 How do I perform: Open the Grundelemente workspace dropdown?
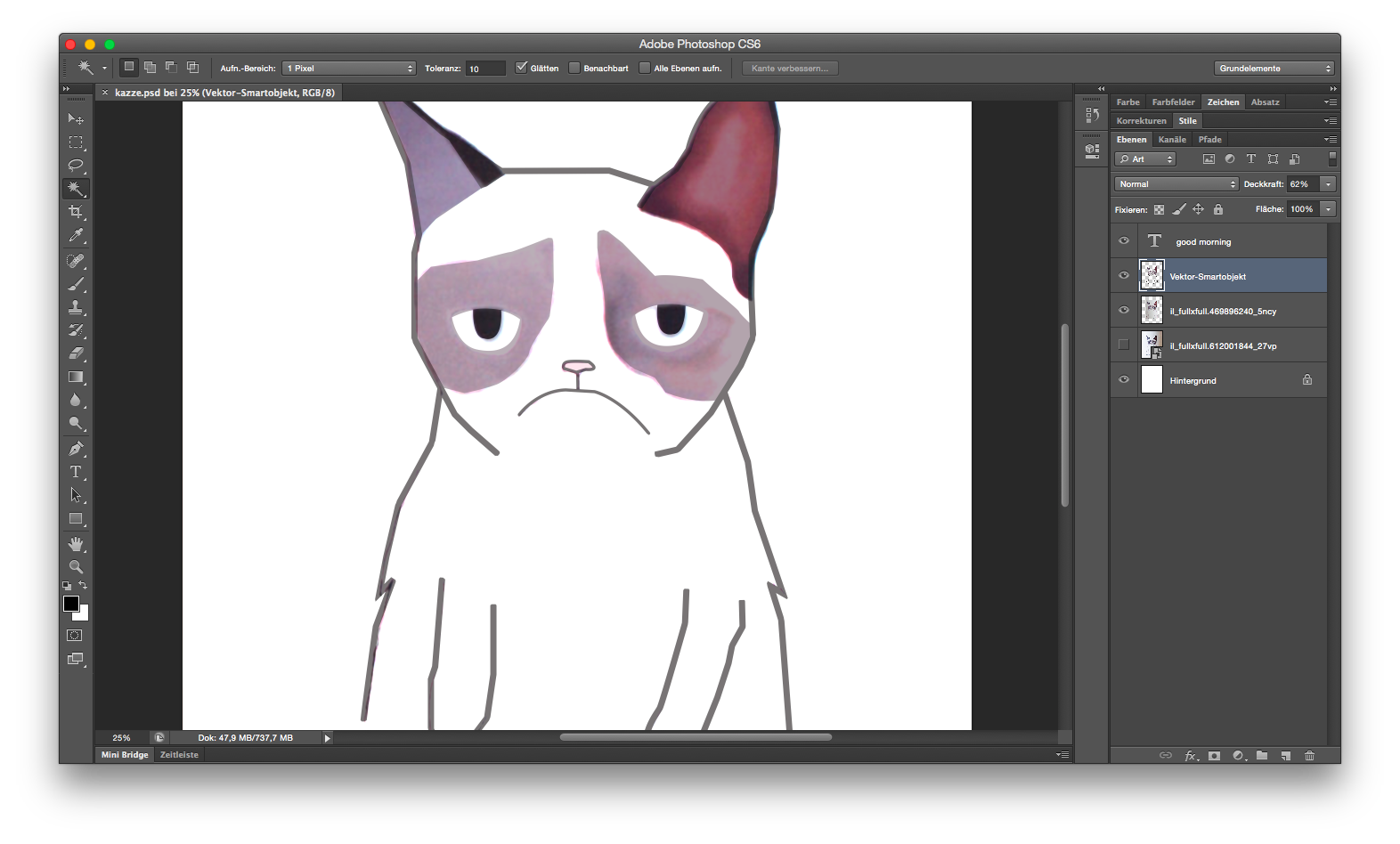coord(1274,69)
